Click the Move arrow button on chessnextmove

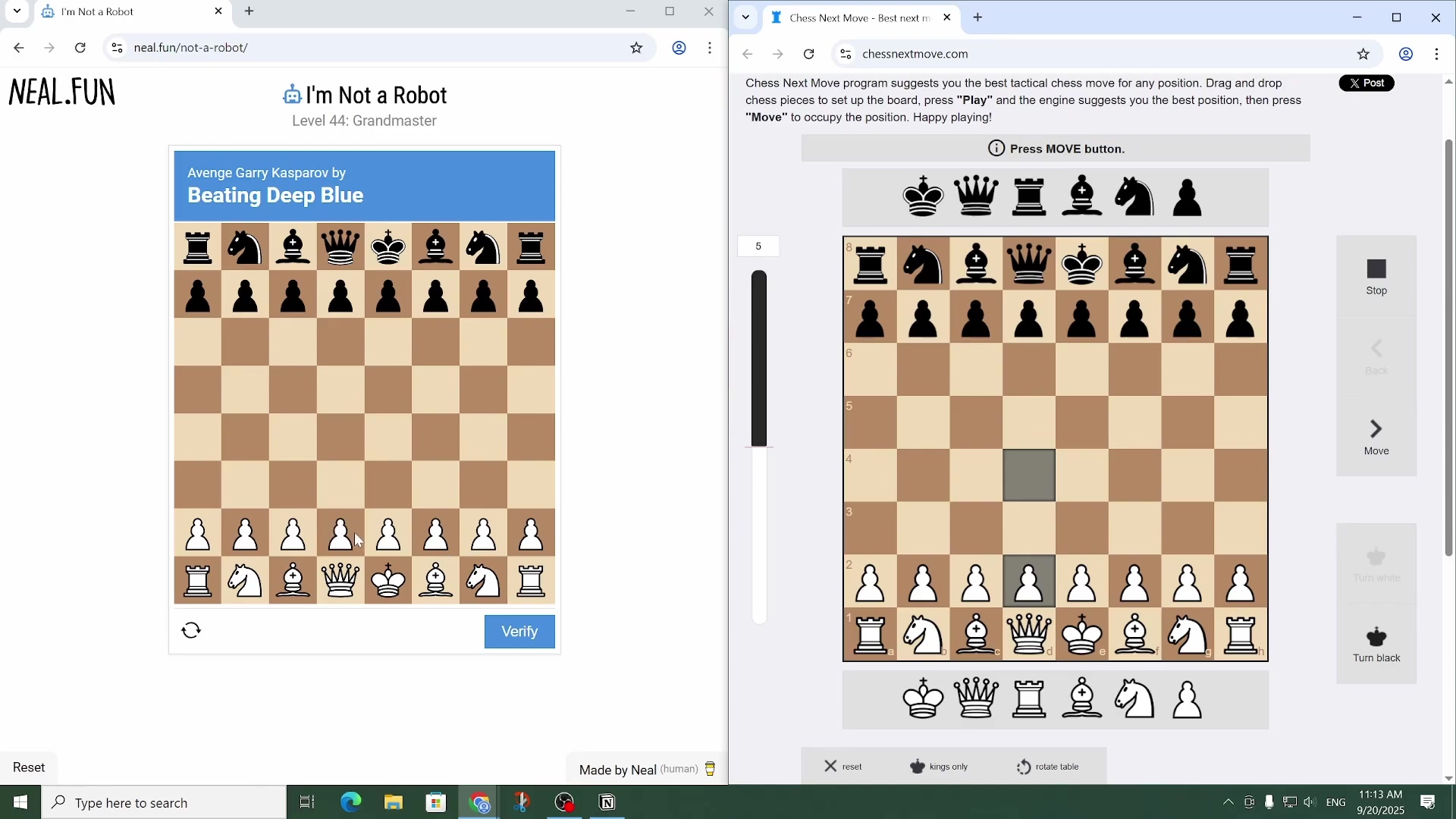(x=1376, y=438)
